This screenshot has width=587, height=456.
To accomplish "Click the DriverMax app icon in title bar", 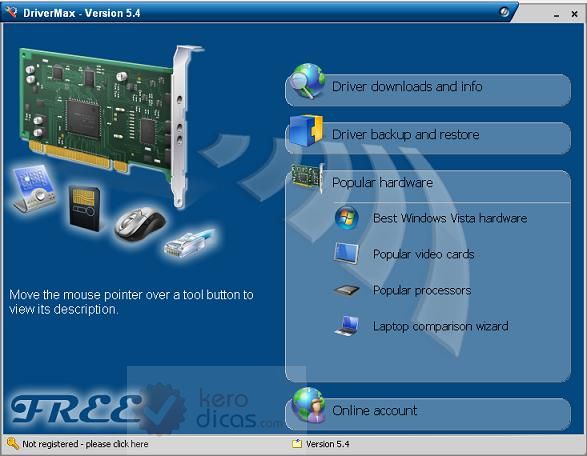I will point(11,12).
